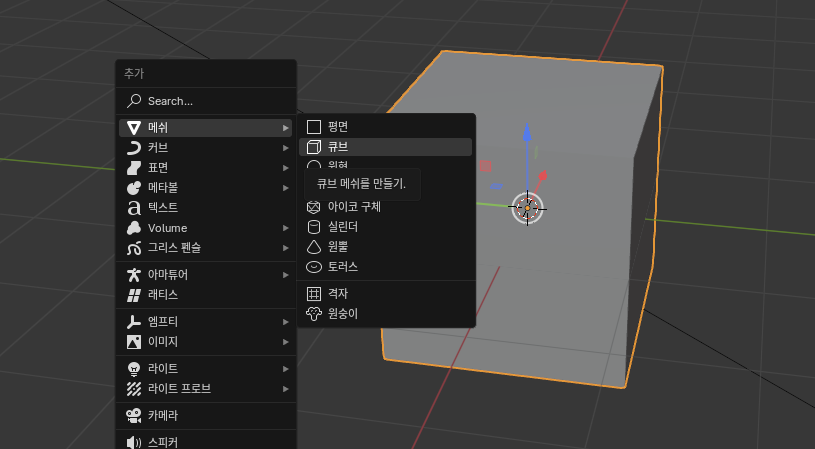Click the grease pencil stroke icon

click(134, 248)
